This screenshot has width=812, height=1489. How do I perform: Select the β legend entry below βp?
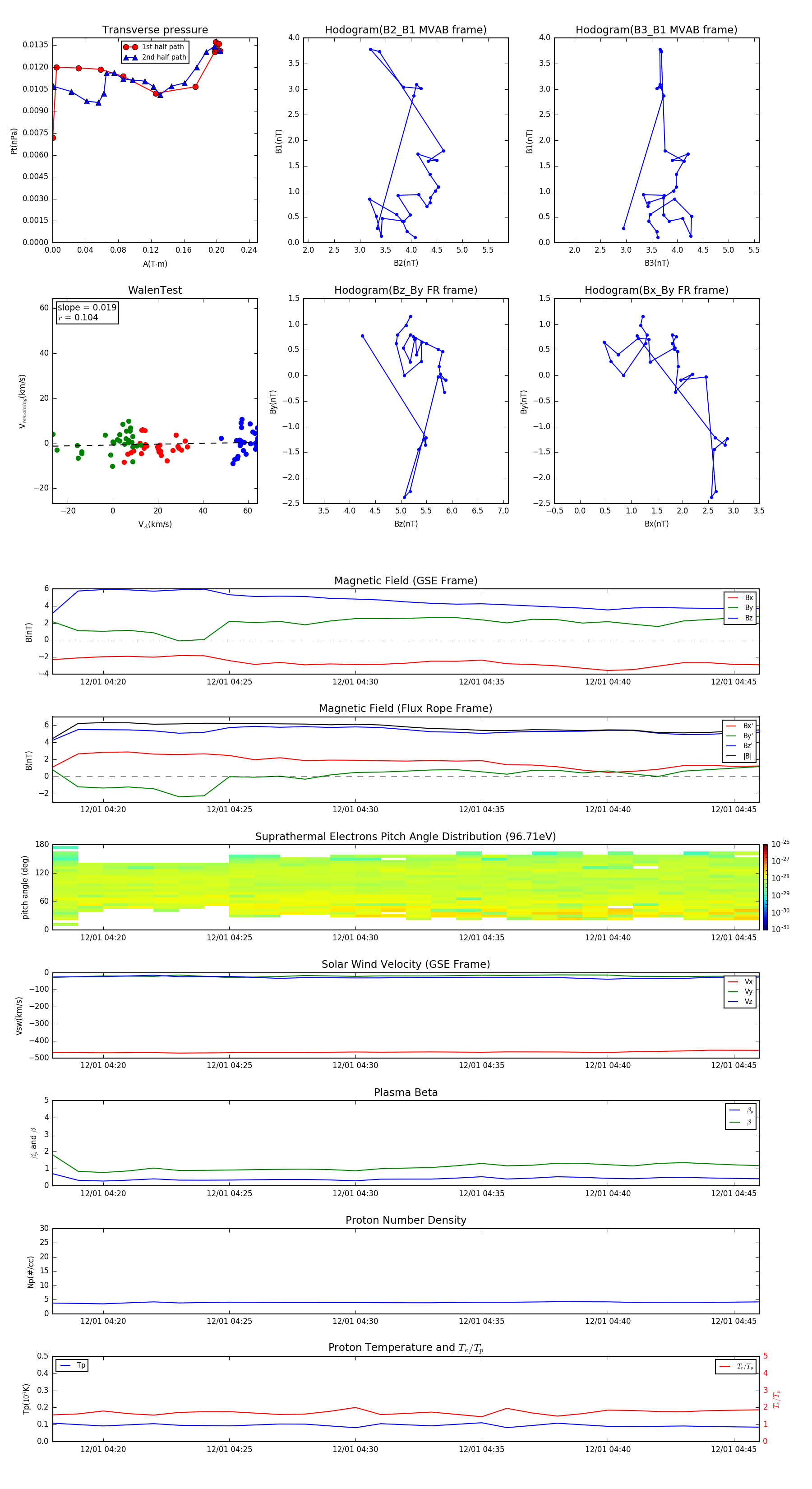tap(741, 1122)
